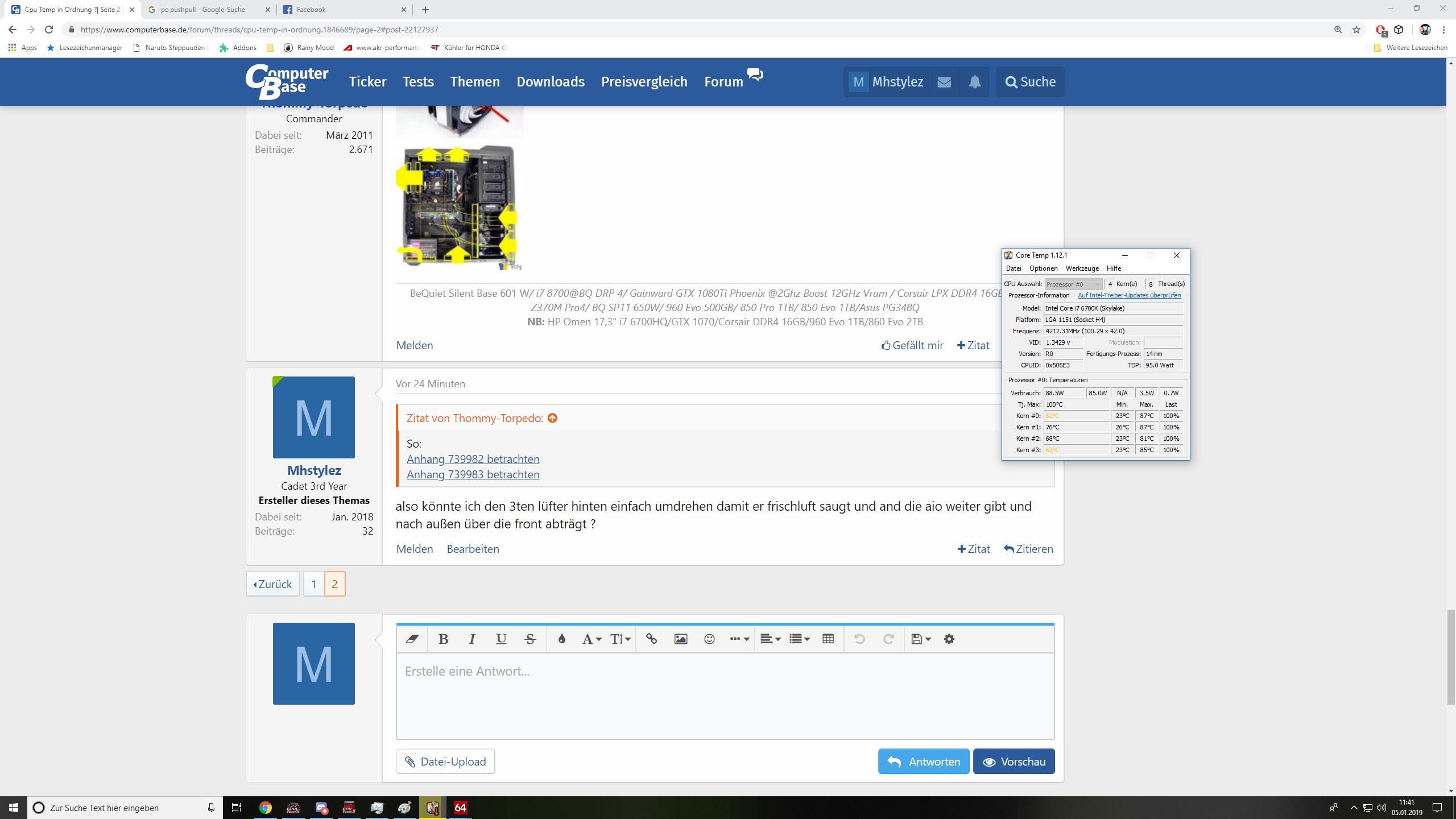Click the eraser remove-formatting icon
The height and width of the screenshot is (819, 1456).
click(412, 639)
